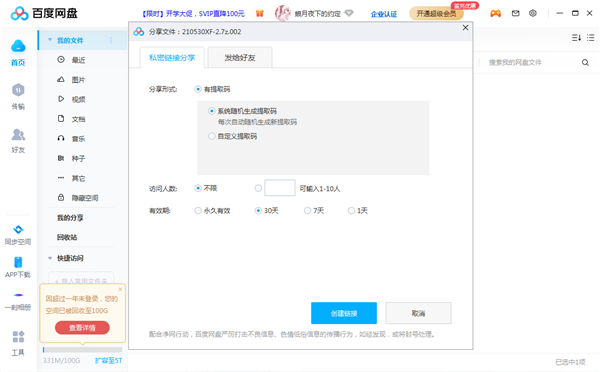Click the APP下载 phone icon
600x372 pixels.
tap(18, 262)
